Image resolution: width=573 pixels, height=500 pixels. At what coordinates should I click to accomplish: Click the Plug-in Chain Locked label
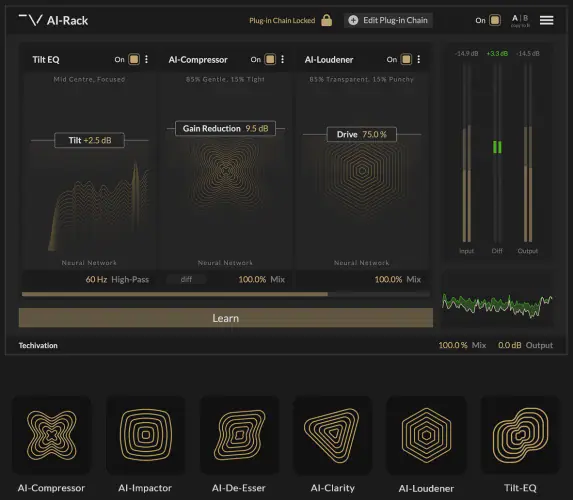(x=282, y=20)
